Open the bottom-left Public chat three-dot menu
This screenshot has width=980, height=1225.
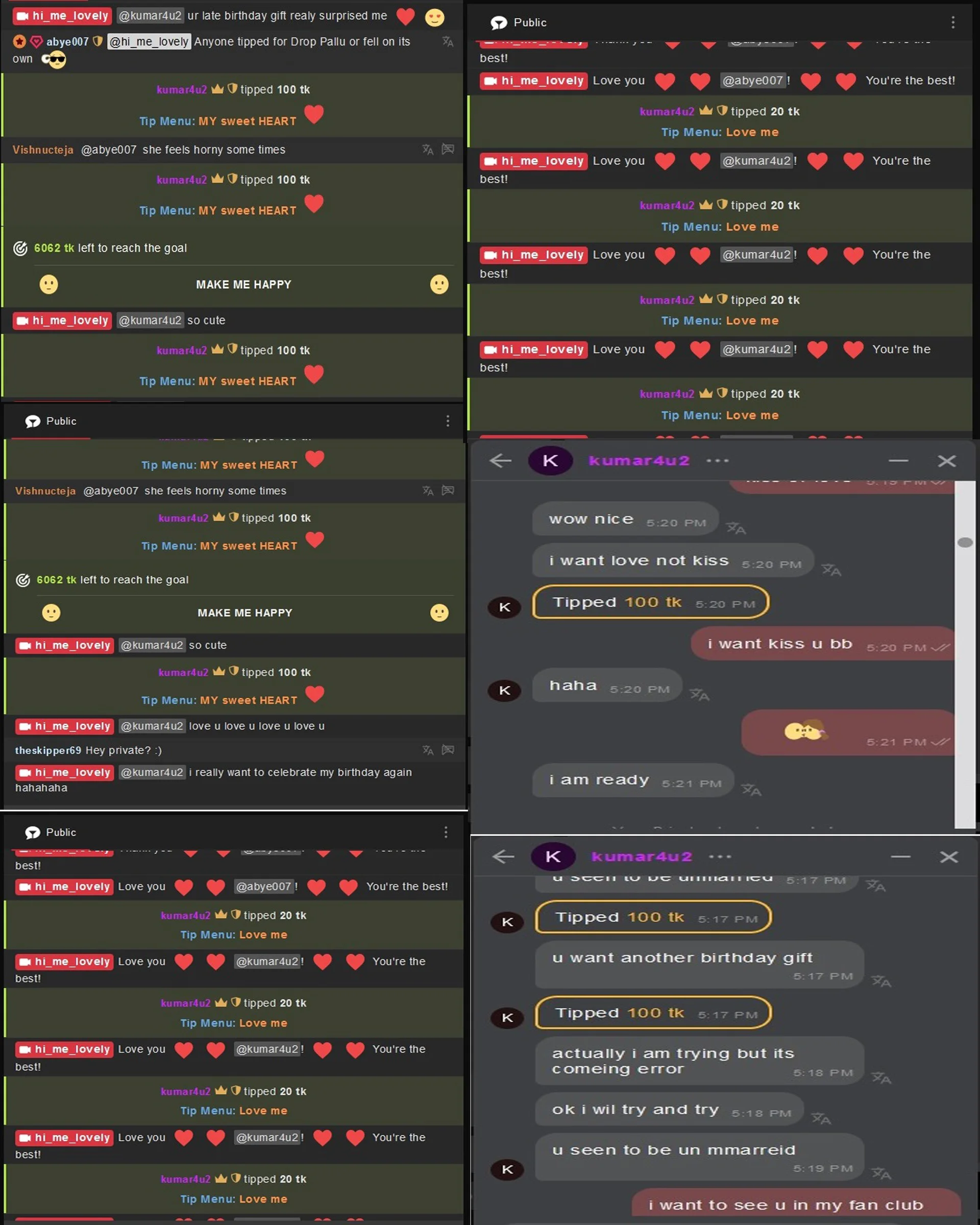(x=446, y=832)
